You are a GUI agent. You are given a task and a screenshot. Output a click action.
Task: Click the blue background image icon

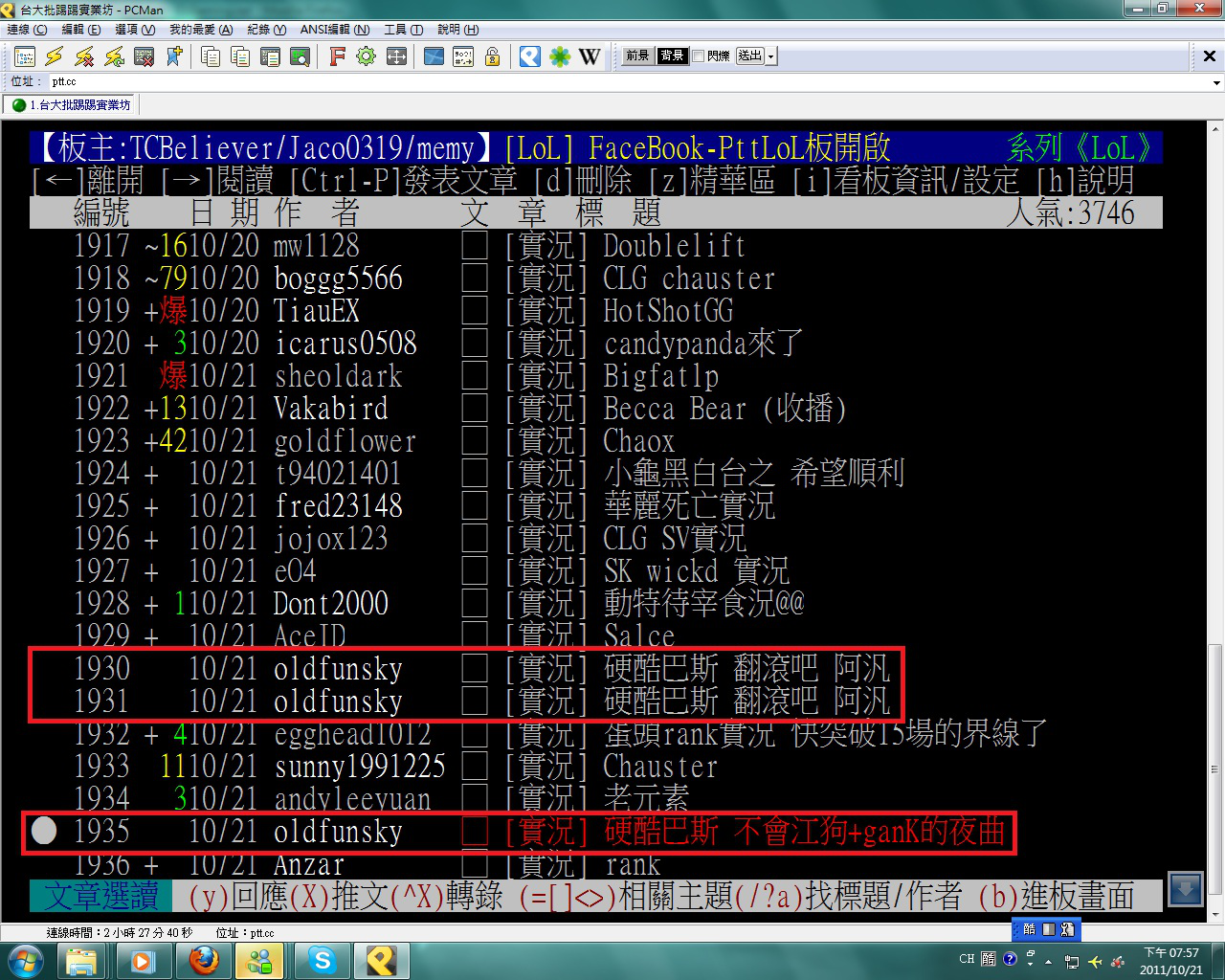coord(434,56)
